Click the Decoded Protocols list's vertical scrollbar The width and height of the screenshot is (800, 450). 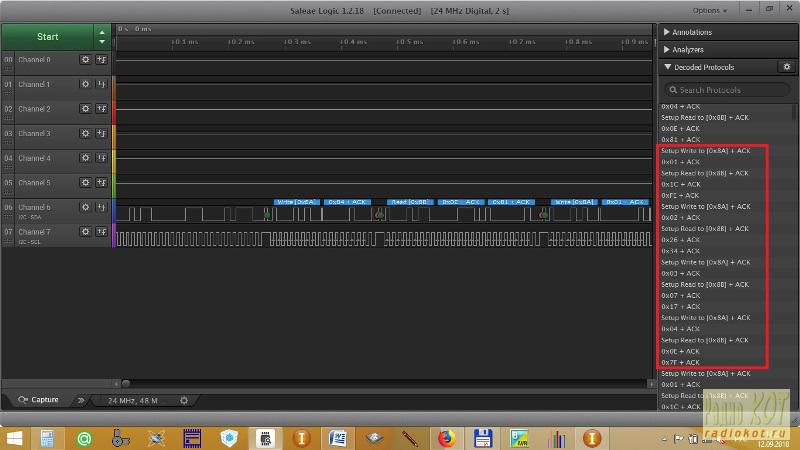click(794, 112)
